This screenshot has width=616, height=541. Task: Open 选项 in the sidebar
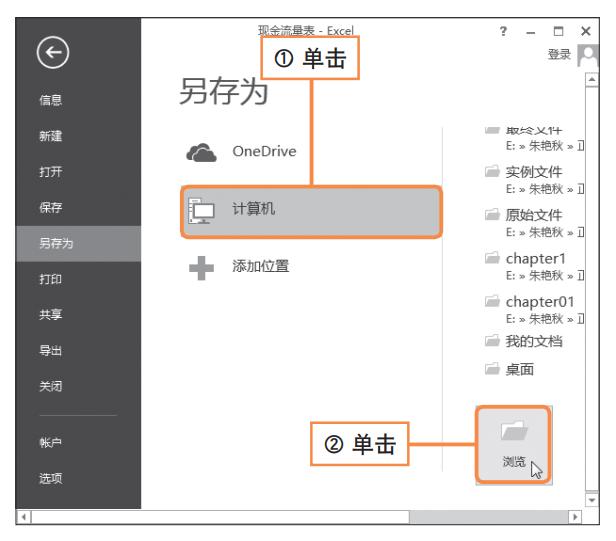tap(51, 478)
